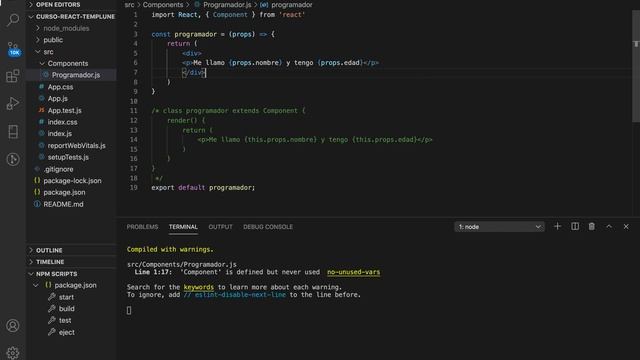Image resolution: width=640 pixels, height=360 pixels.
Task: Open the Manage gear icon
Action: pyautogui.click(x=13, y=353)
